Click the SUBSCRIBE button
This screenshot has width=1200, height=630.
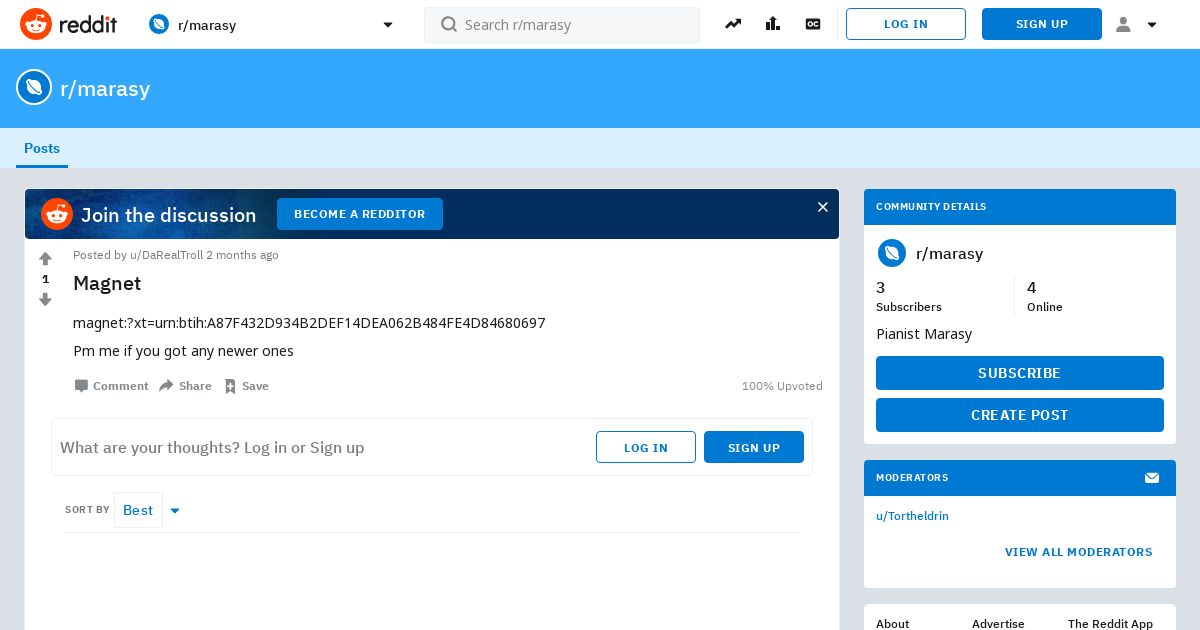tap(1020, 373)
